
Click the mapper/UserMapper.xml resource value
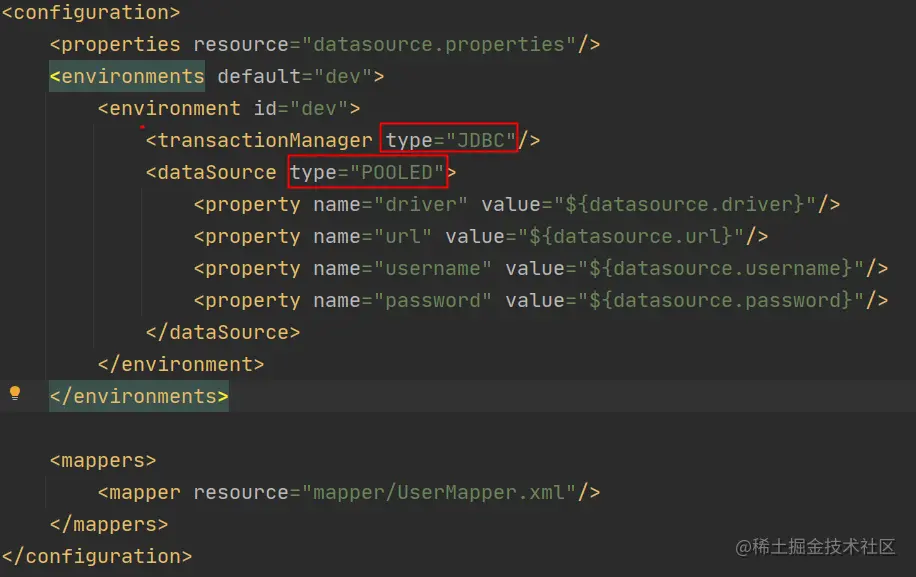coord(439,493)
